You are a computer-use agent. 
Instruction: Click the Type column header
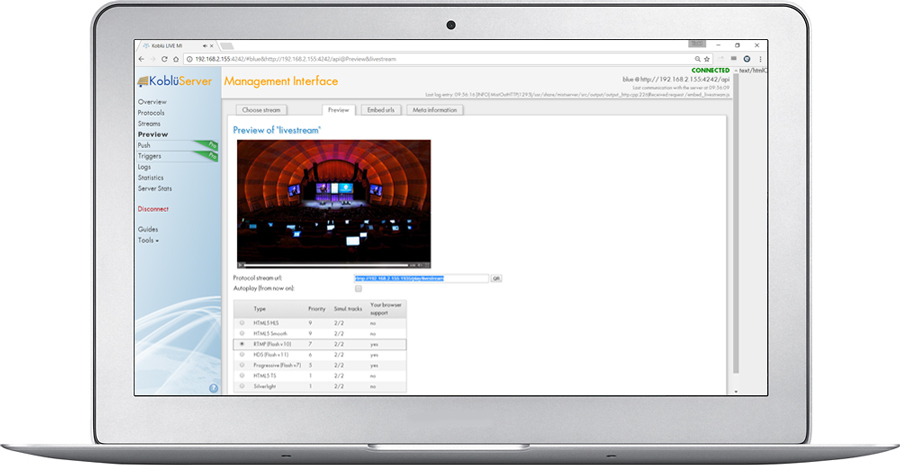click(x=259, y=309)
